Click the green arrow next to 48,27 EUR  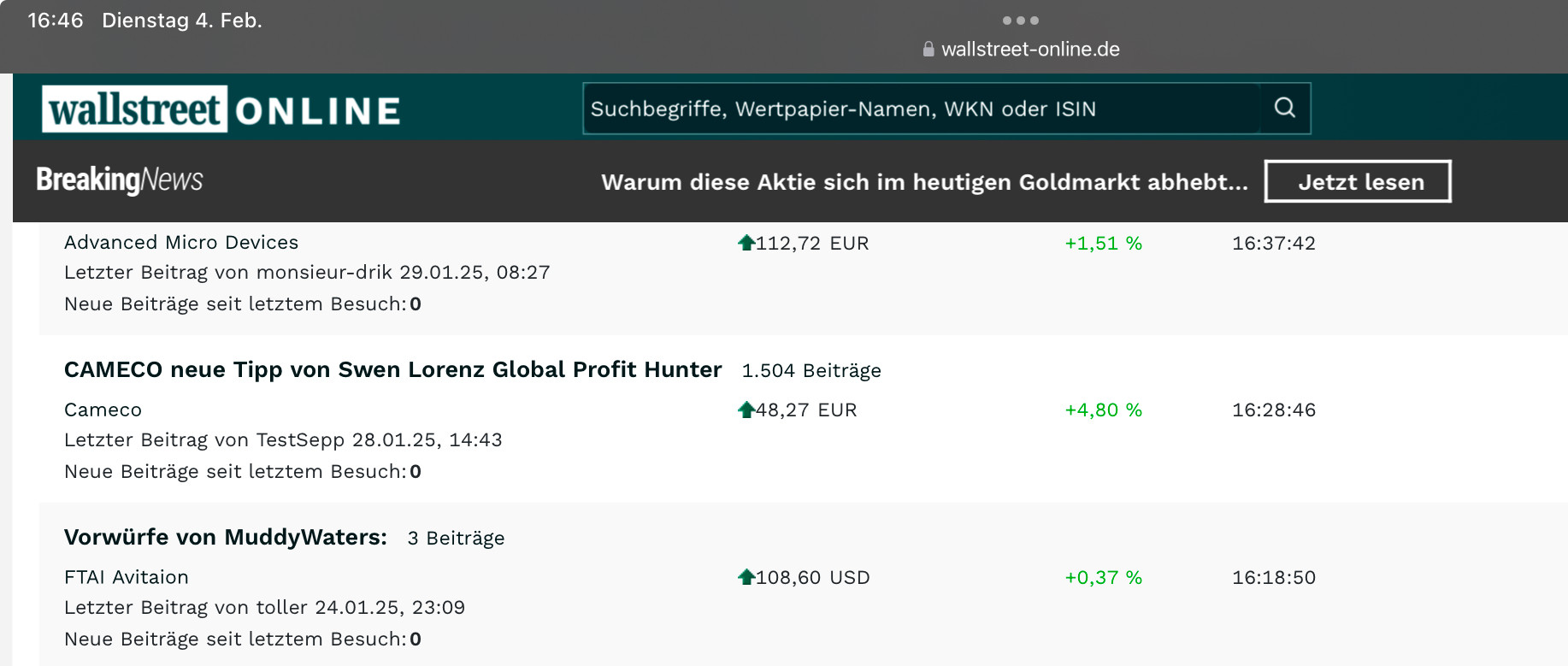(746, 410)
